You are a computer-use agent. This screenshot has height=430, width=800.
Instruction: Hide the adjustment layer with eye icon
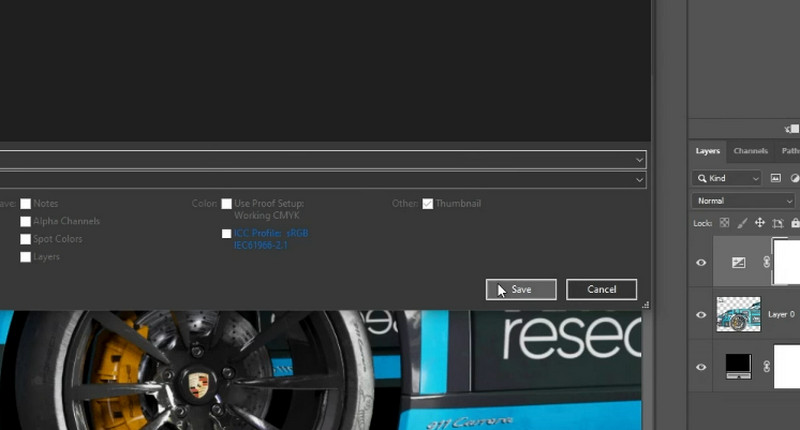coord(701,263)
